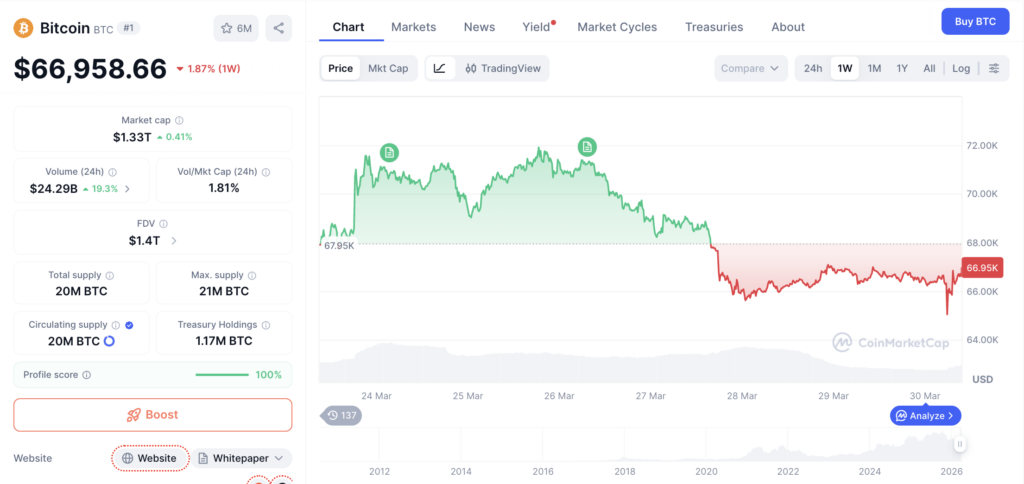
Task: Click info icon beside Volume (24h)
Action: click(112, 172)
